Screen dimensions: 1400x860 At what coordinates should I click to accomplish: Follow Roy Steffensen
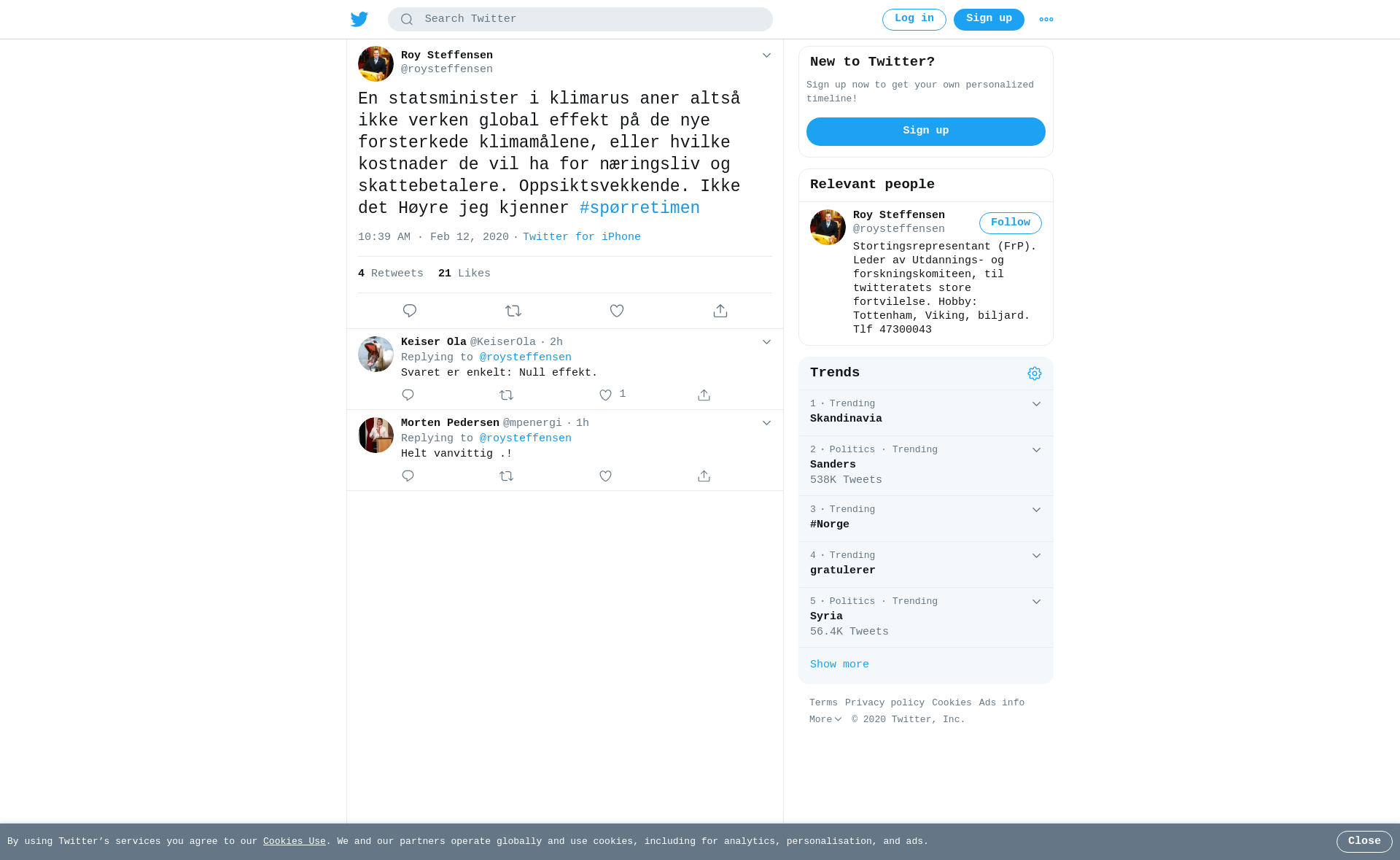point(1011,223)
